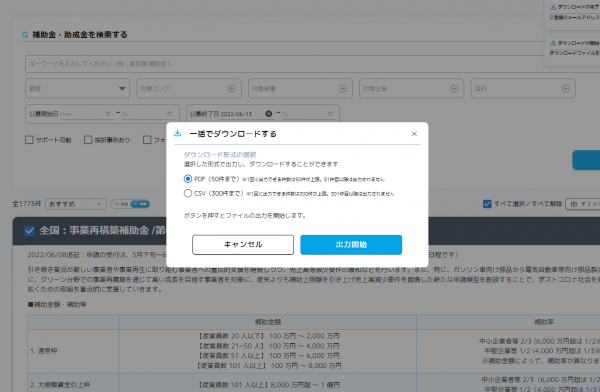This screenshot has width=600, height=392.
Task: Toggle the サポート可能 checkbox
Action: click(29, 140)
